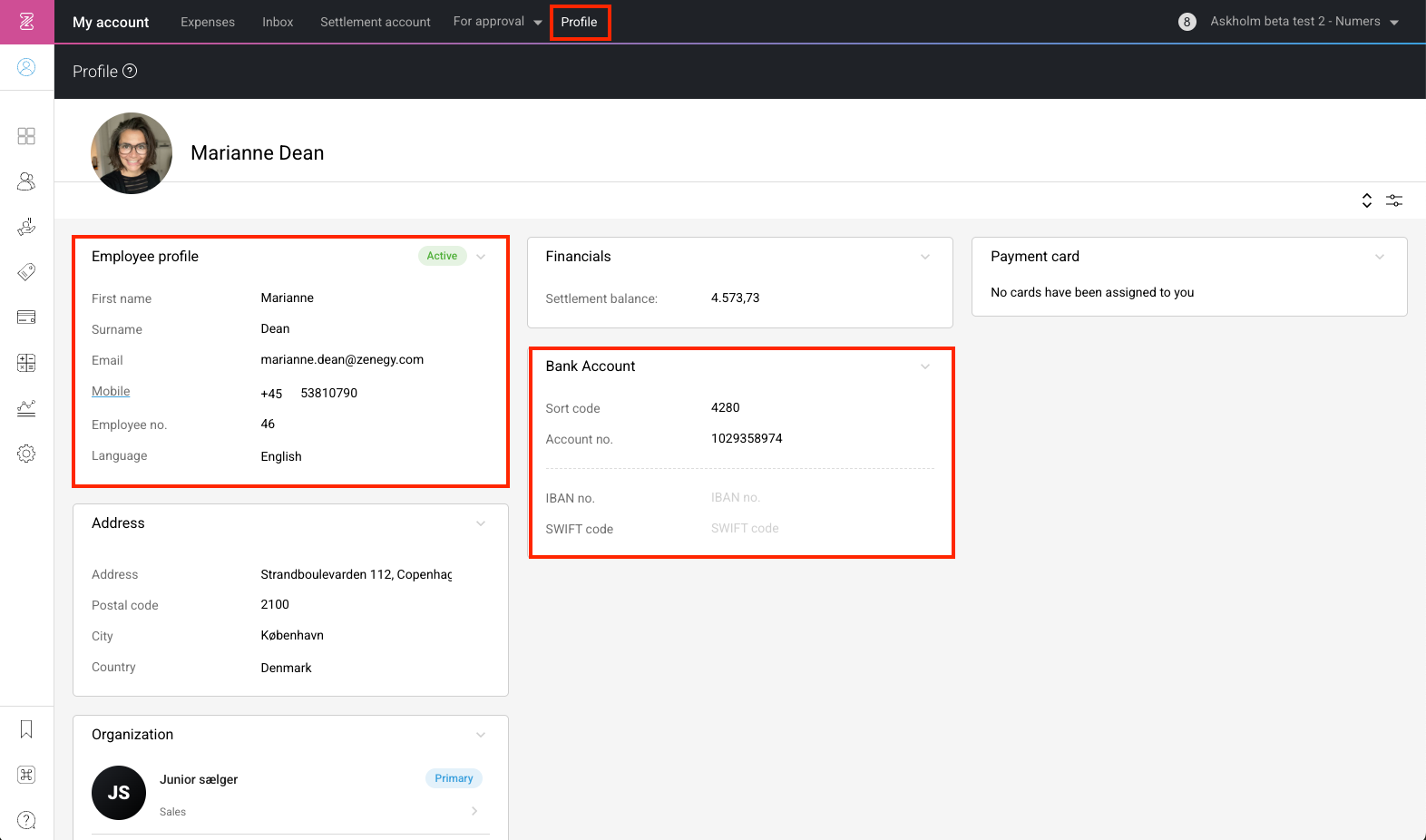The width and height of the screenshot is (1426, 840).
Task: Switch to the Expenses tab
Action: point(208,22)
